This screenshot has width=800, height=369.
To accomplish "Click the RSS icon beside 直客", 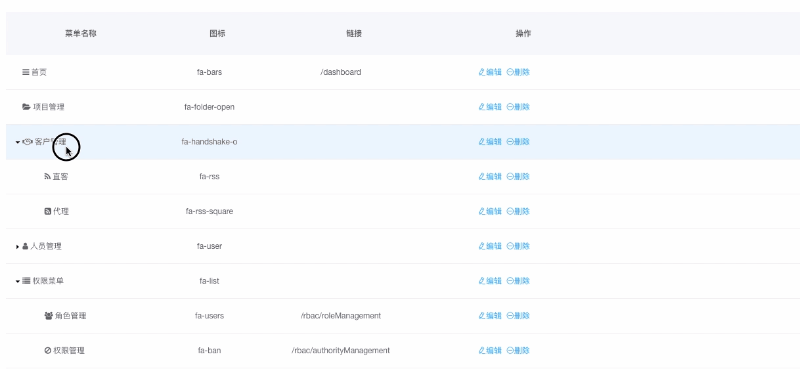I will [x=47, y=177].
